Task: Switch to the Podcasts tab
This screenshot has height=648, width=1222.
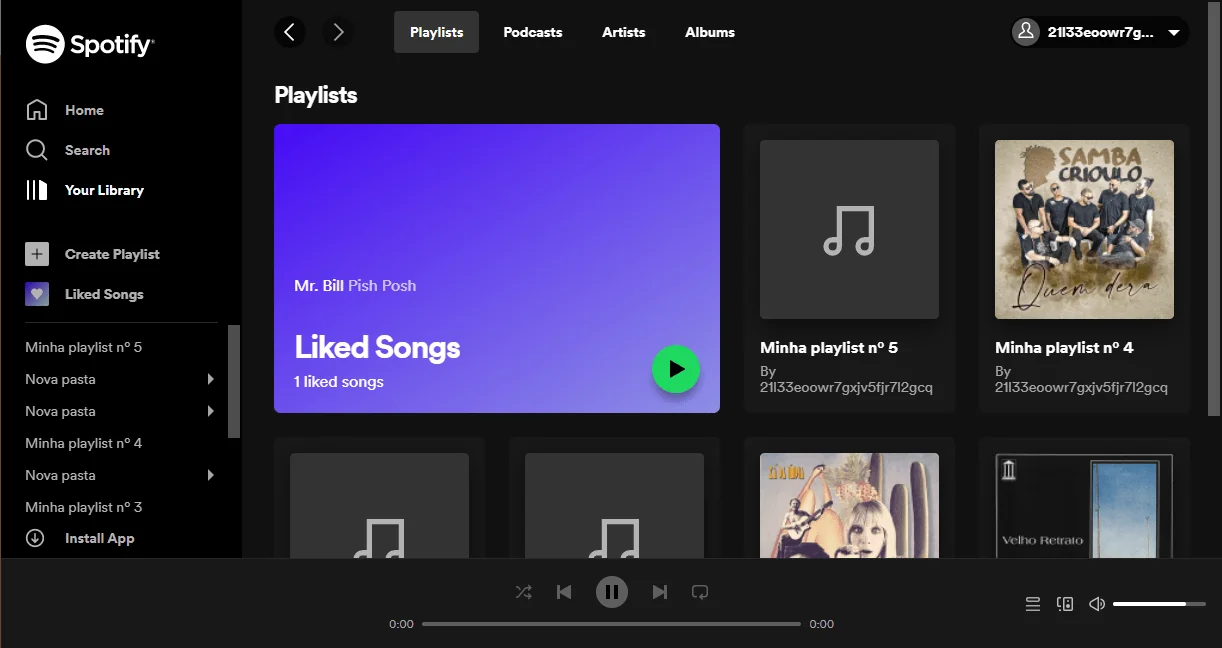Action: point(533,32)
